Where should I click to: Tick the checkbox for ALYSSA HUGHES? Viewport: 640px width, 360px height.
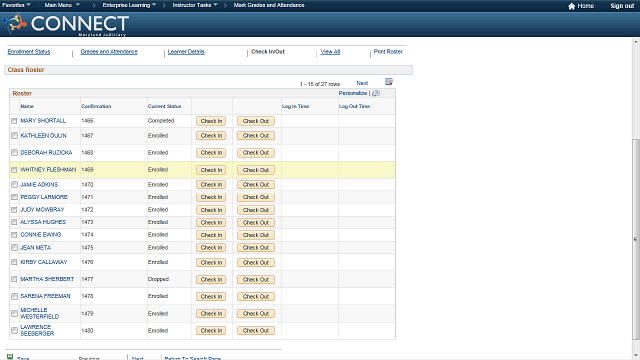tap(14, 222)
